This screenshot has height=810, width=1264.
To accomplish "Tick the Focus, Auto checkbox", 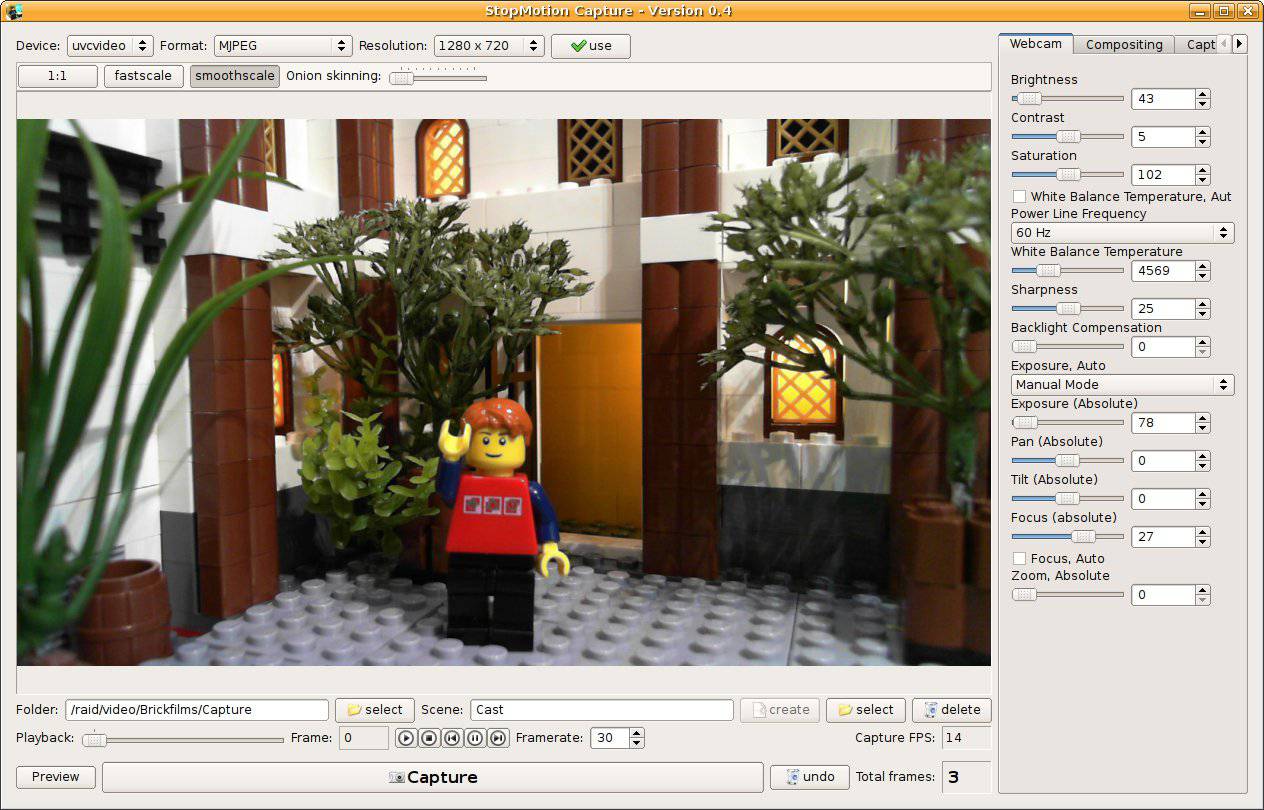I will [1020, 558].
